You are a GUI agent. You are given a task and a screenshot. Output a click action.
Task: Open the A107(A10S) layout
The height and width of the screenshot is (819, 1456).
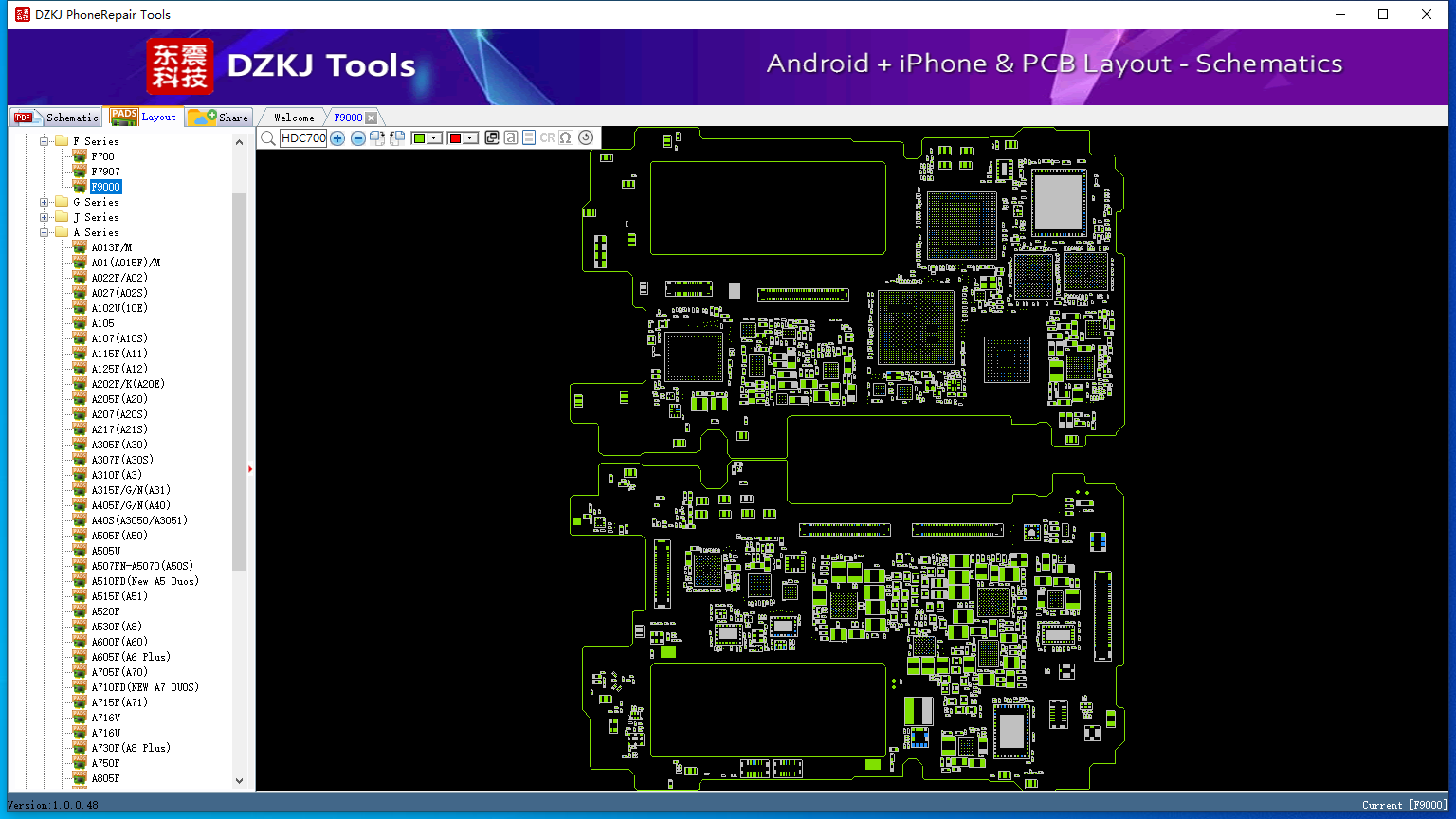tap(119, 338)
